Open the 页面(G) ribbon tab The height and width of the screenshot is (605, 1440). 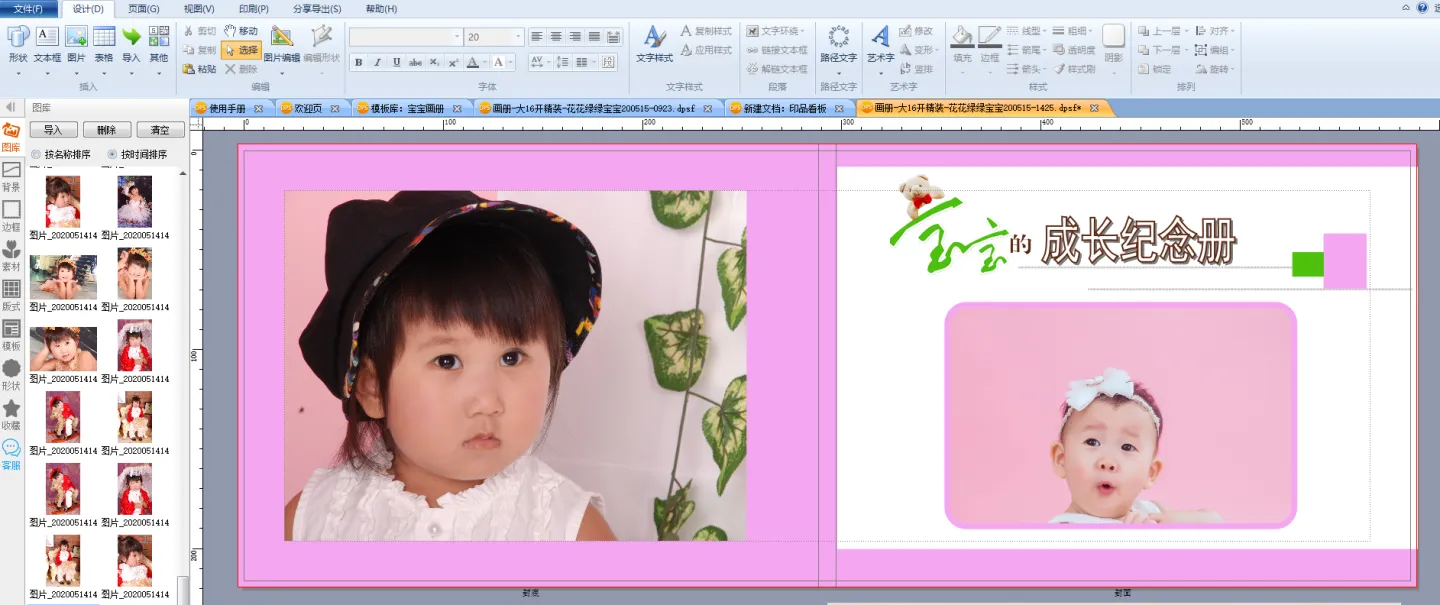(x=143, y=9)
